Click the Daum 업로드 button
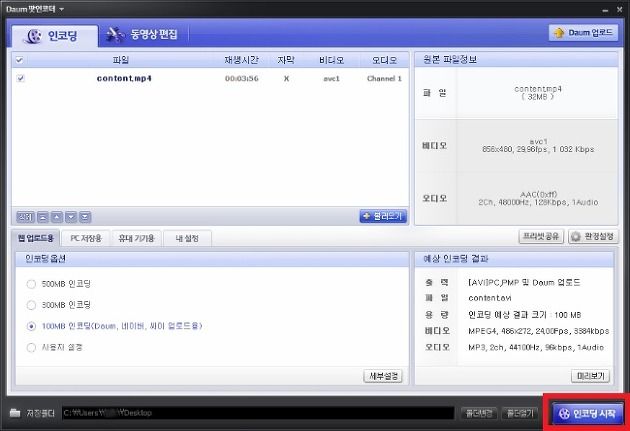This screenshot has height=431, width=630. click(x=583, y=33)
